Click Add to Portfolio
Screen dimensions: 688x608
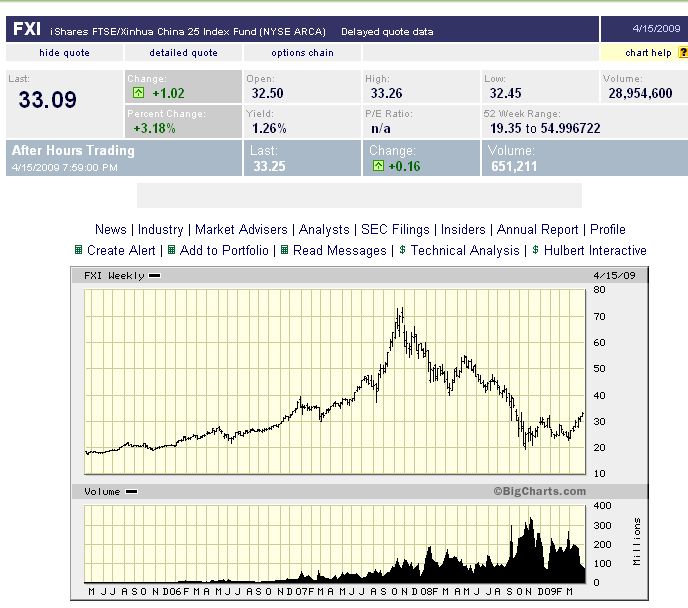[x=224, y=250]
